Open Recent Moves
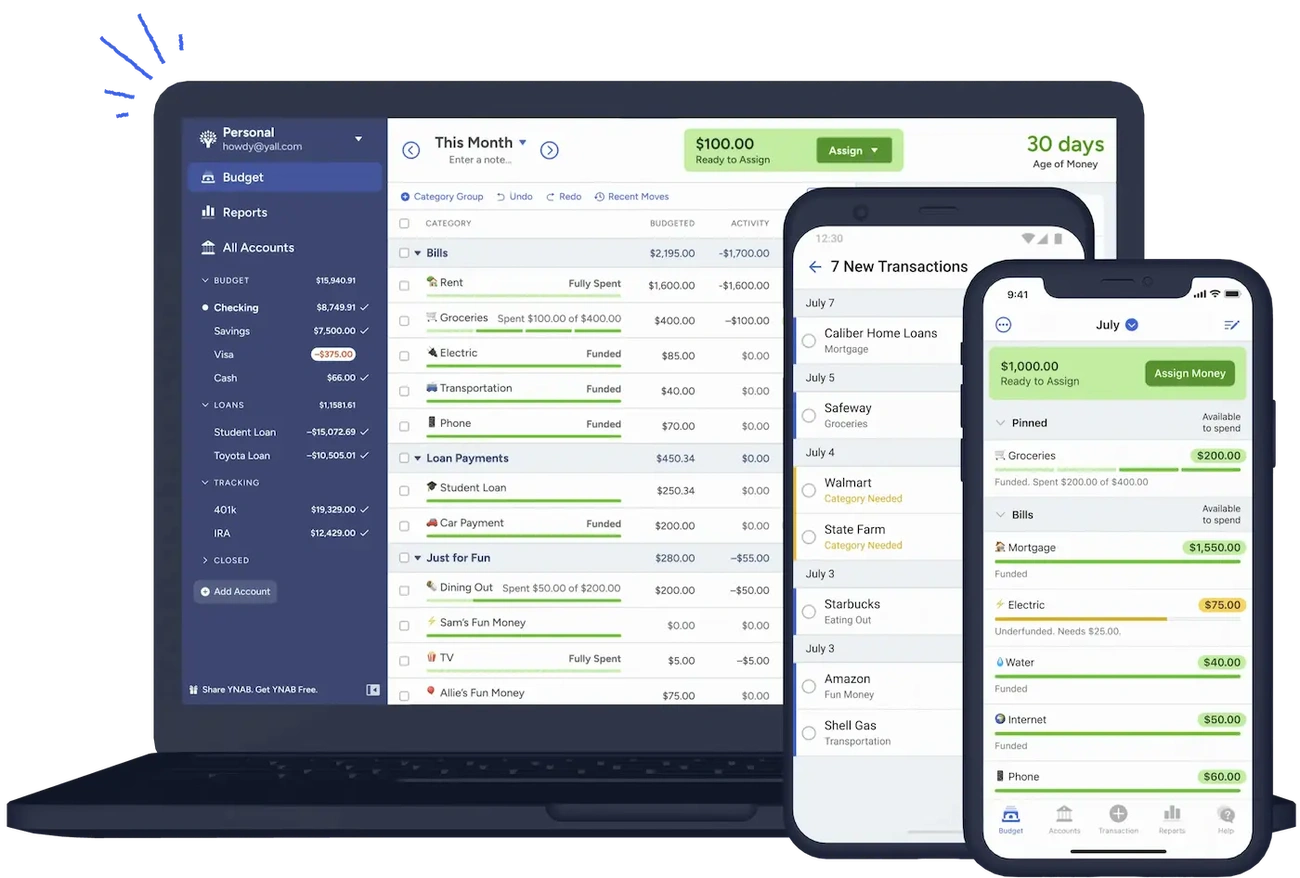 pyautogui.click(x=631, y=196)
